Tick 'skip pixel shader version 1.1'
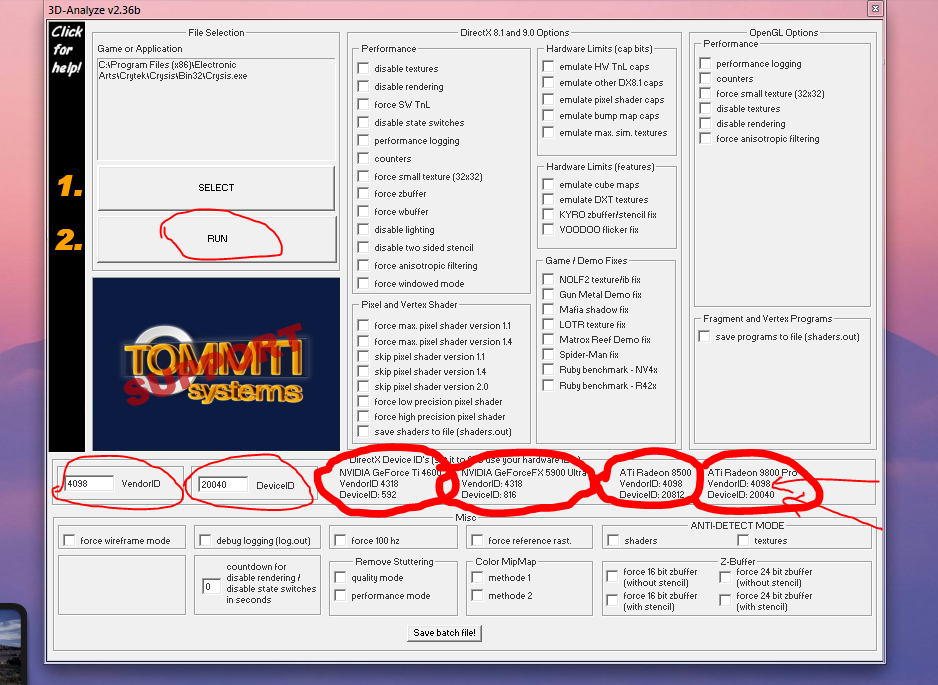The image size is (938, 685). [x=363, y=356]
